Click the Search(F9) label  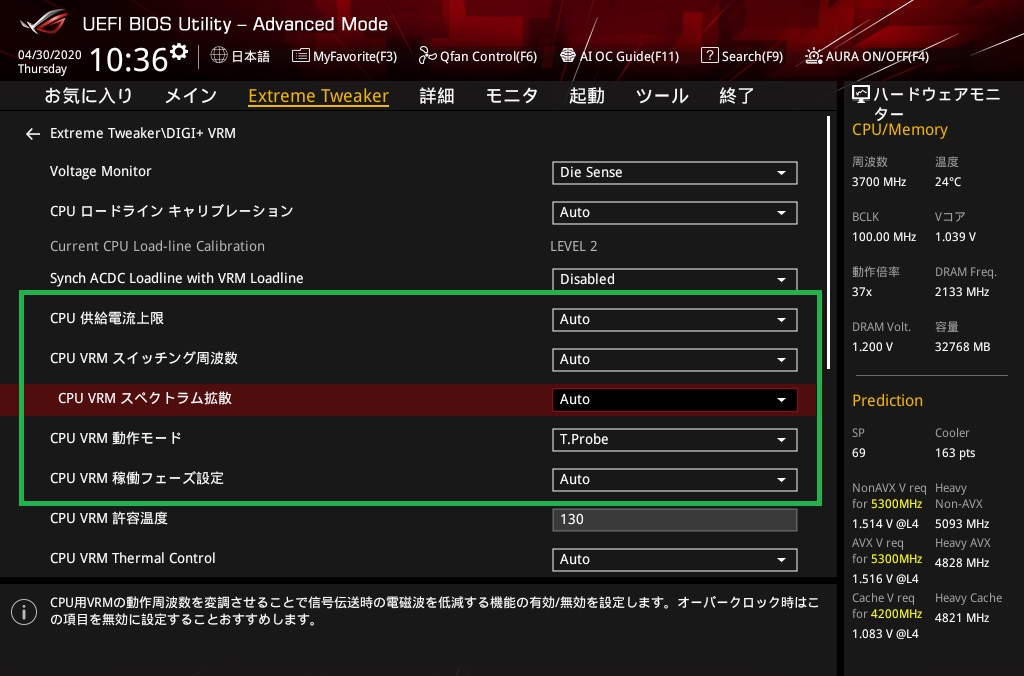[x=752, y=56]
